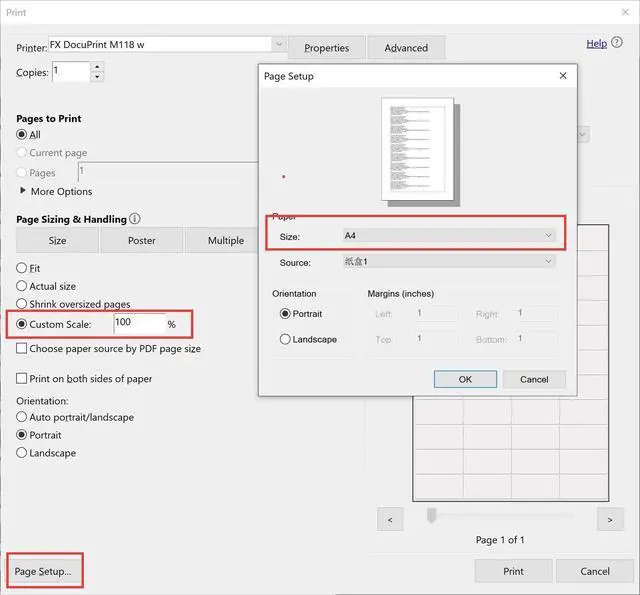Image resolution: width=640 pixels, height=595 pixels.
Task: Close the Page Setup dialog with X
Action: (563, 75)
